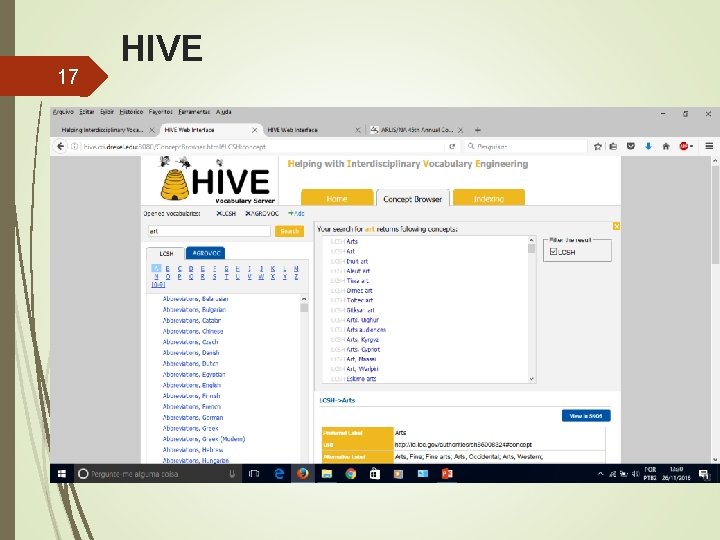Click the Cortana search box on taskbar
The image size is (720, 540).
coord(158,474)
